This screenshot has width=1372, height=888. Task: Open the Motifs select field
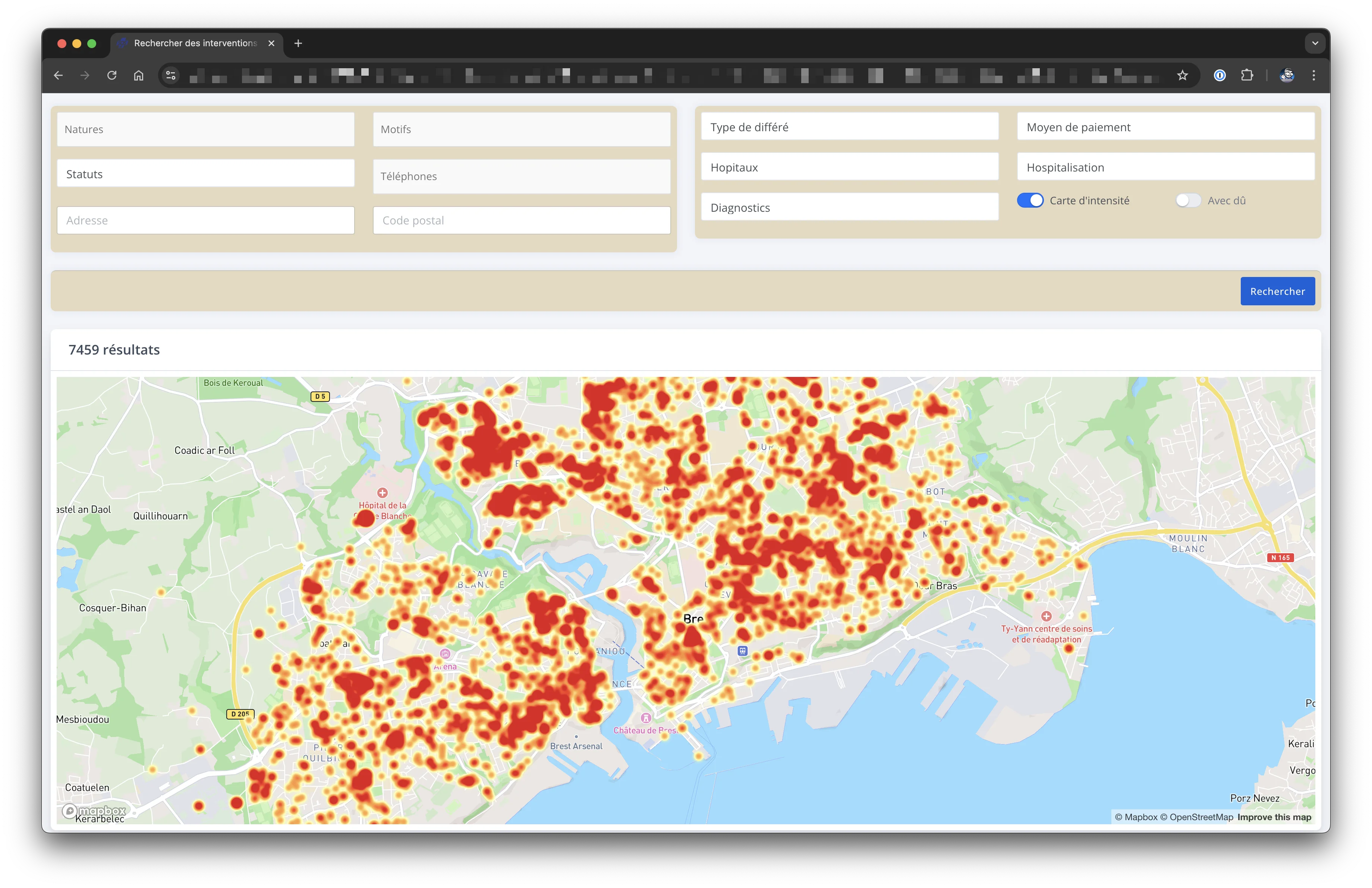click(522, 130)
